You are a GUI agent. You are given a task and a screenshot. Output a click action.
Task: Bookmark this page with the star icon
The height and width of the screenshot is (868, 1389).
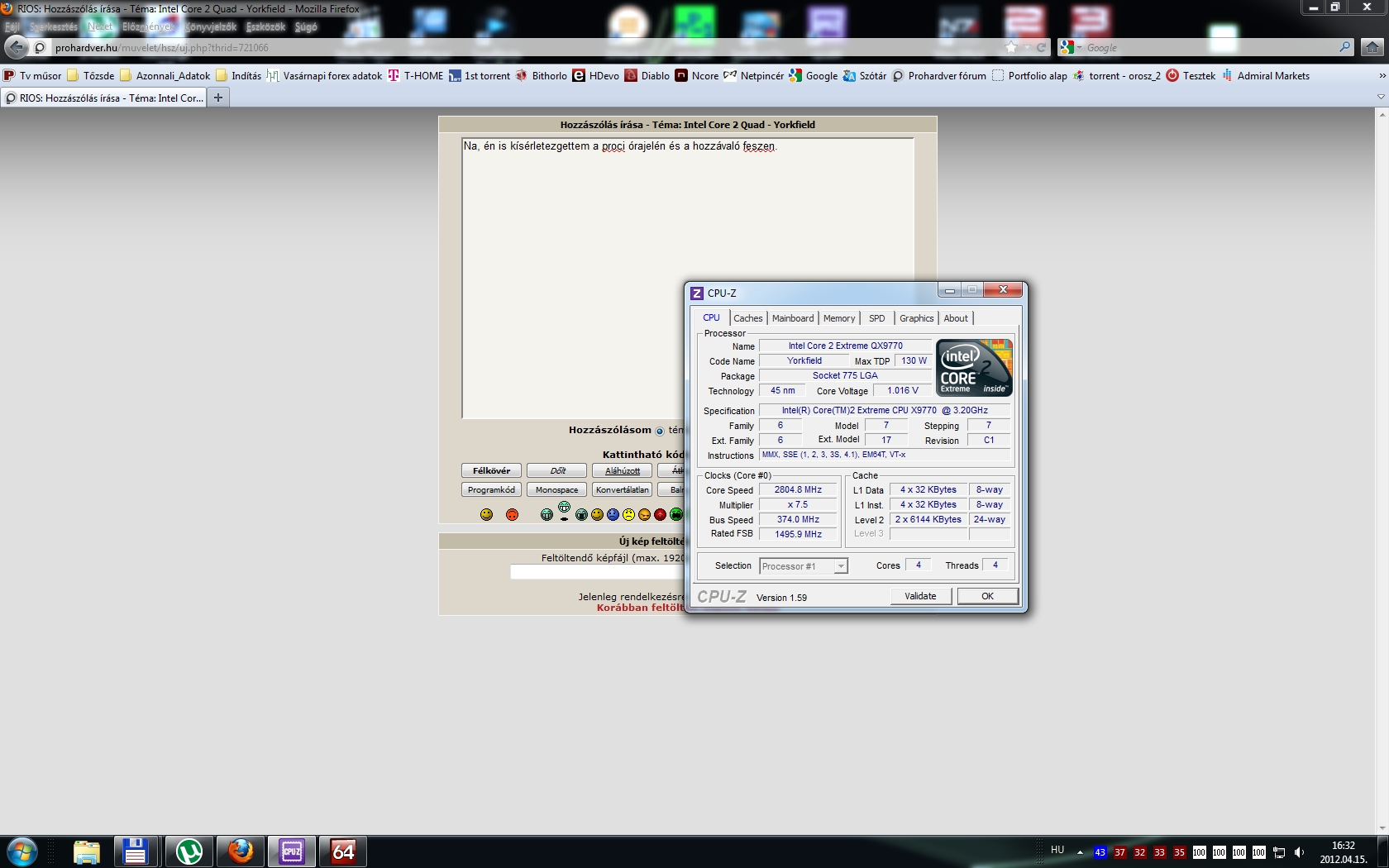(x=1011, y=47)
